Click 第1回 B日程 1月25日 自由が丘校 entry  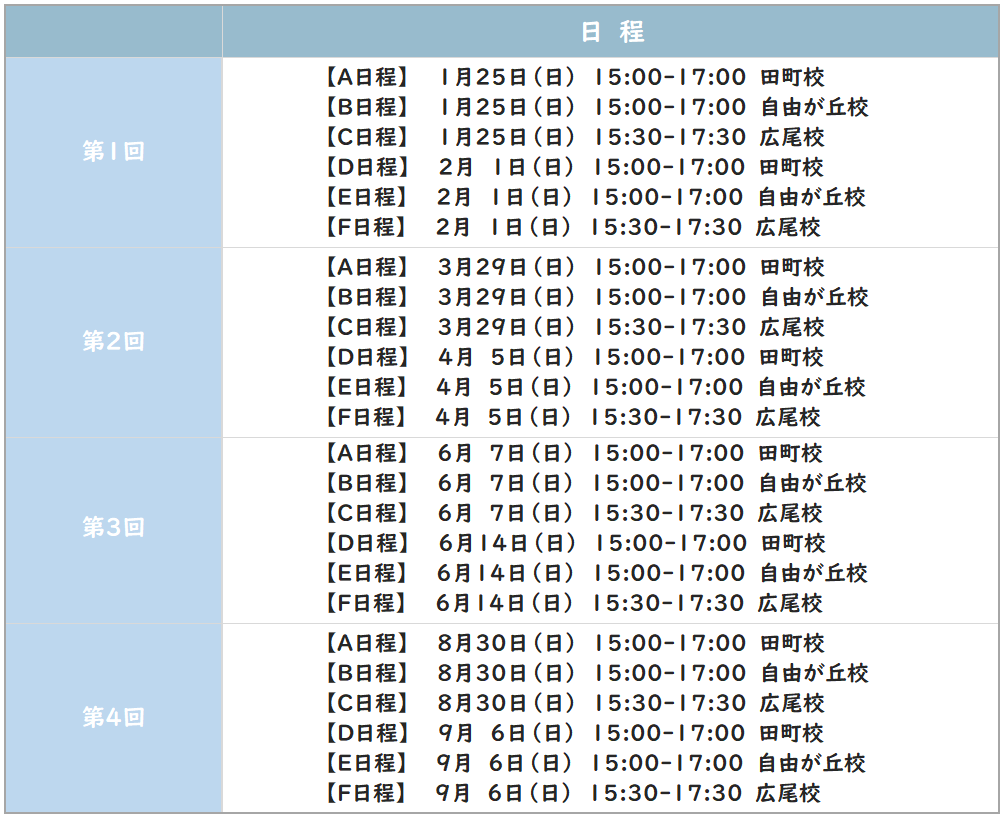coord(595,107)
